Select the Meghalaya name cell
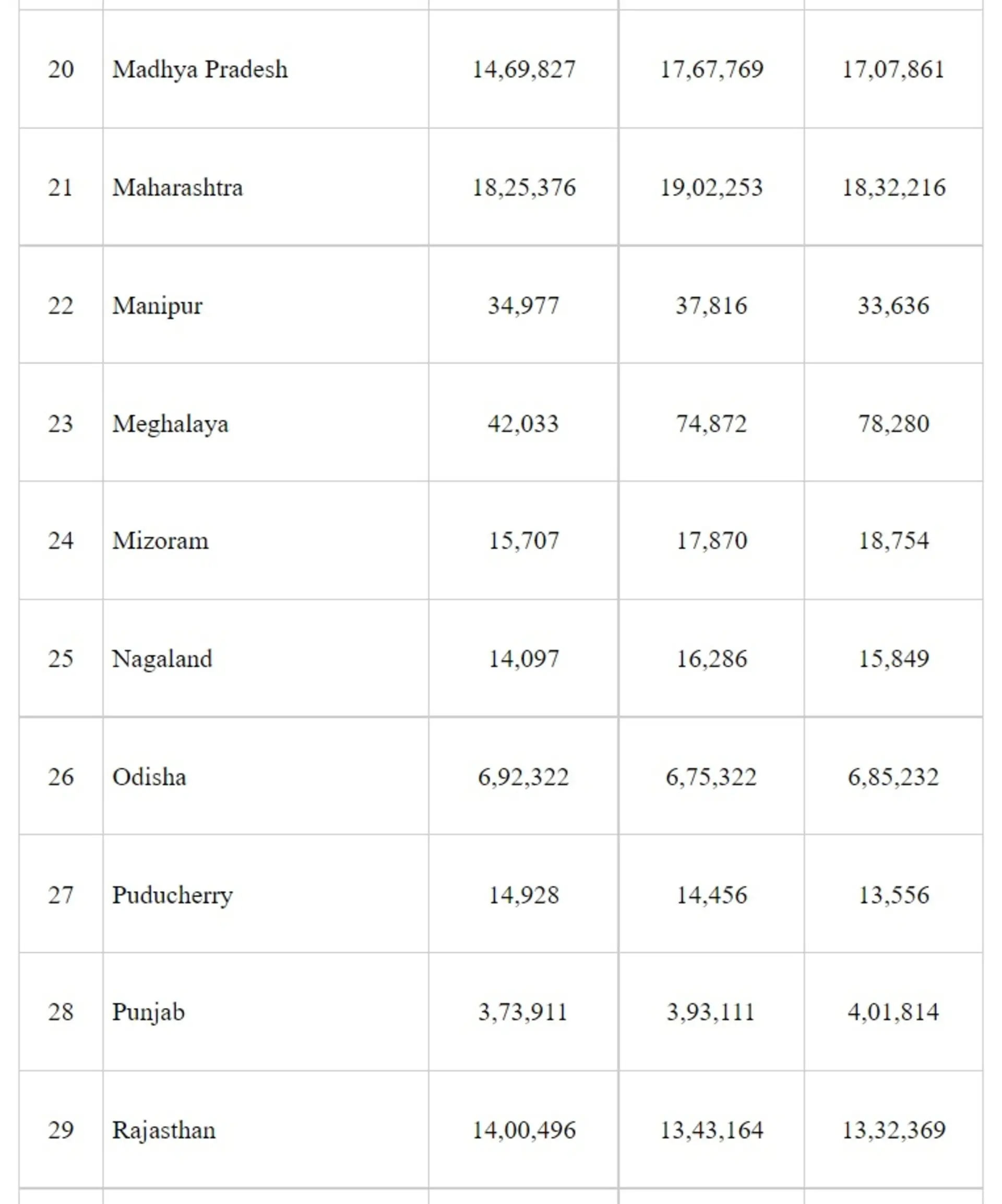The image size is (1002, 1204). tap(170, 424)
